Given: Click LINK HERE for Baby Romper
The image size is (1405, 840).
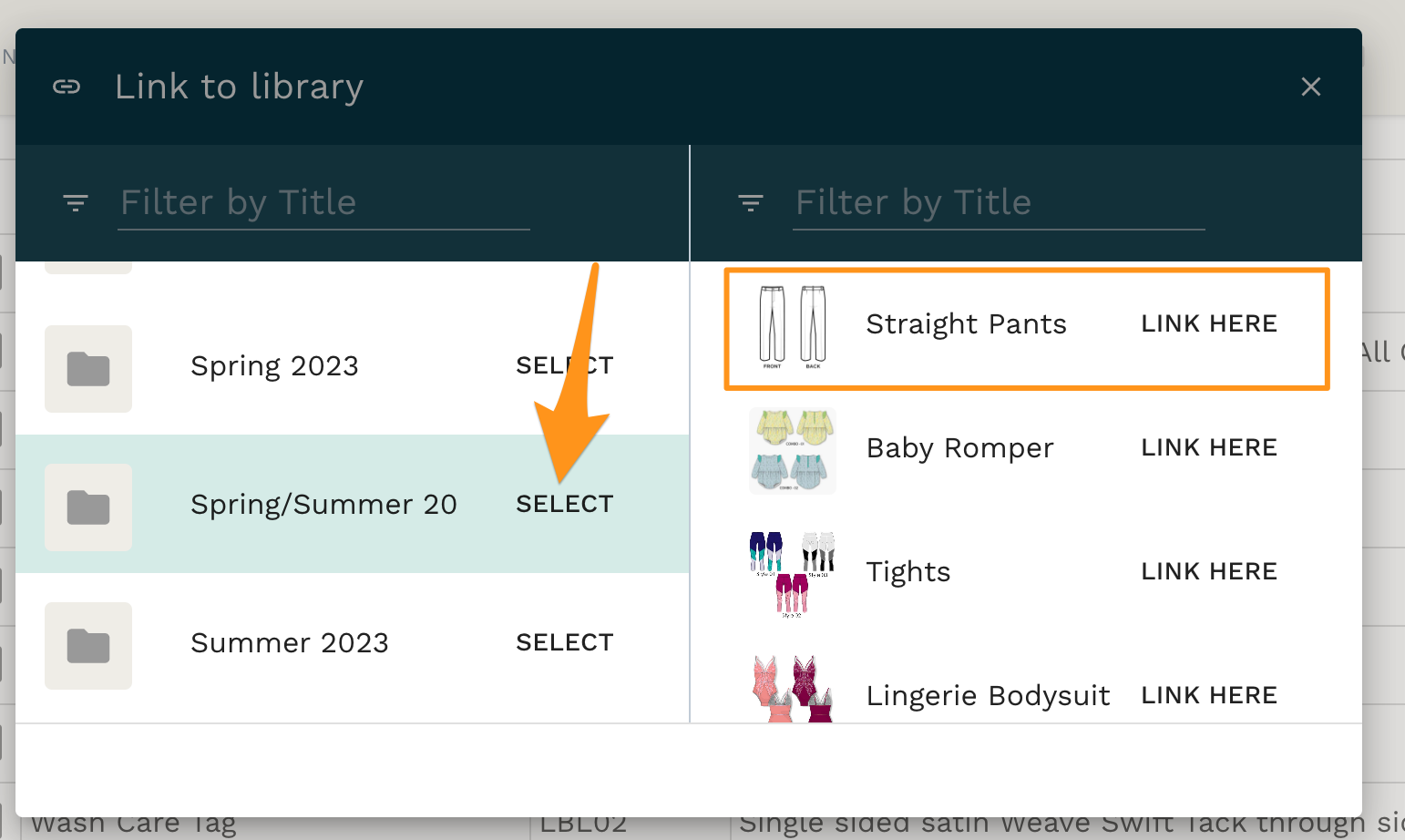Looking at the screenshot, I should (1209, 447).
